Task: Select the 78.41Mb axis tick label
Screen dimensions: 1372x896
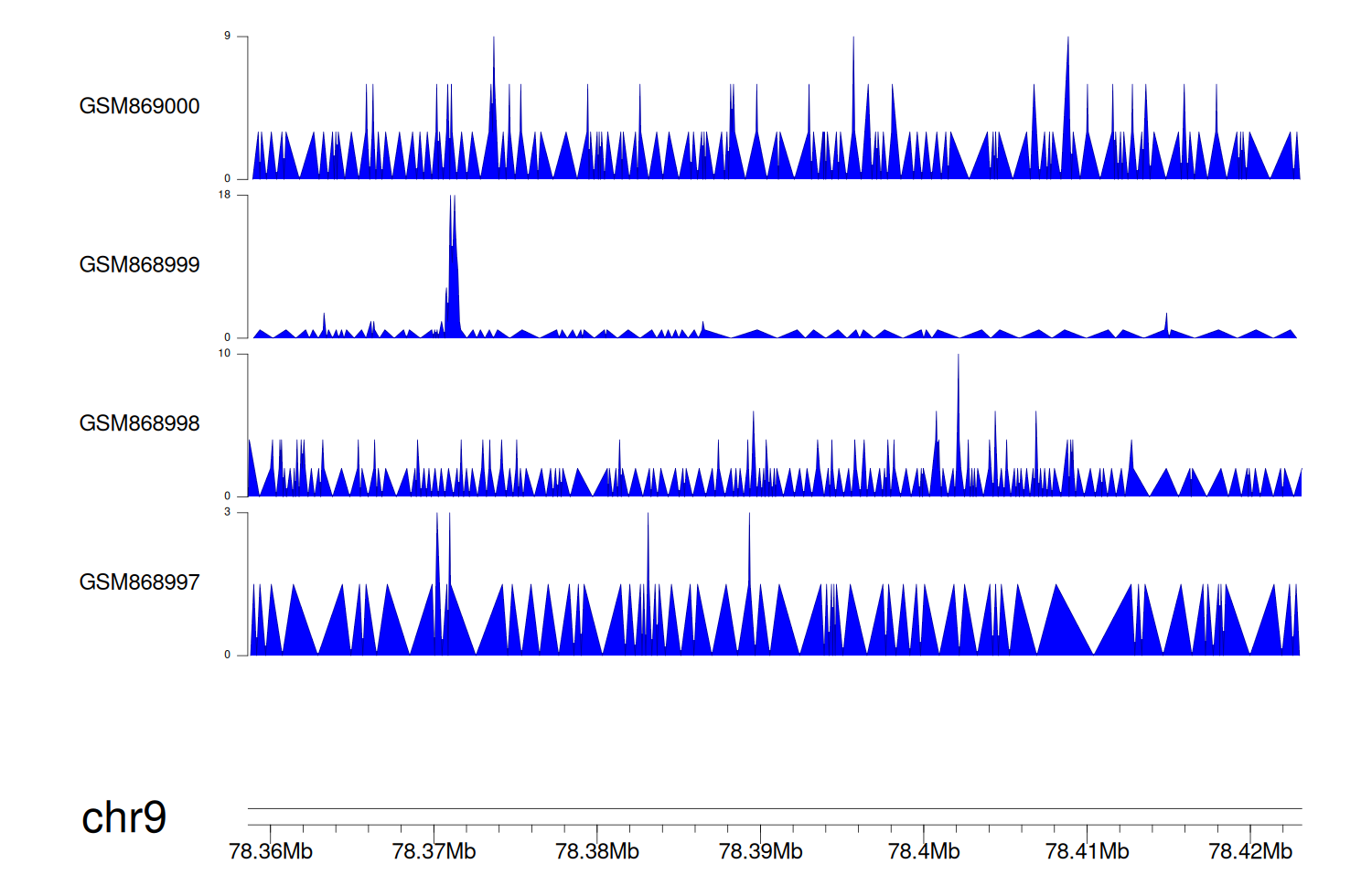Action: pos(1087,852)
